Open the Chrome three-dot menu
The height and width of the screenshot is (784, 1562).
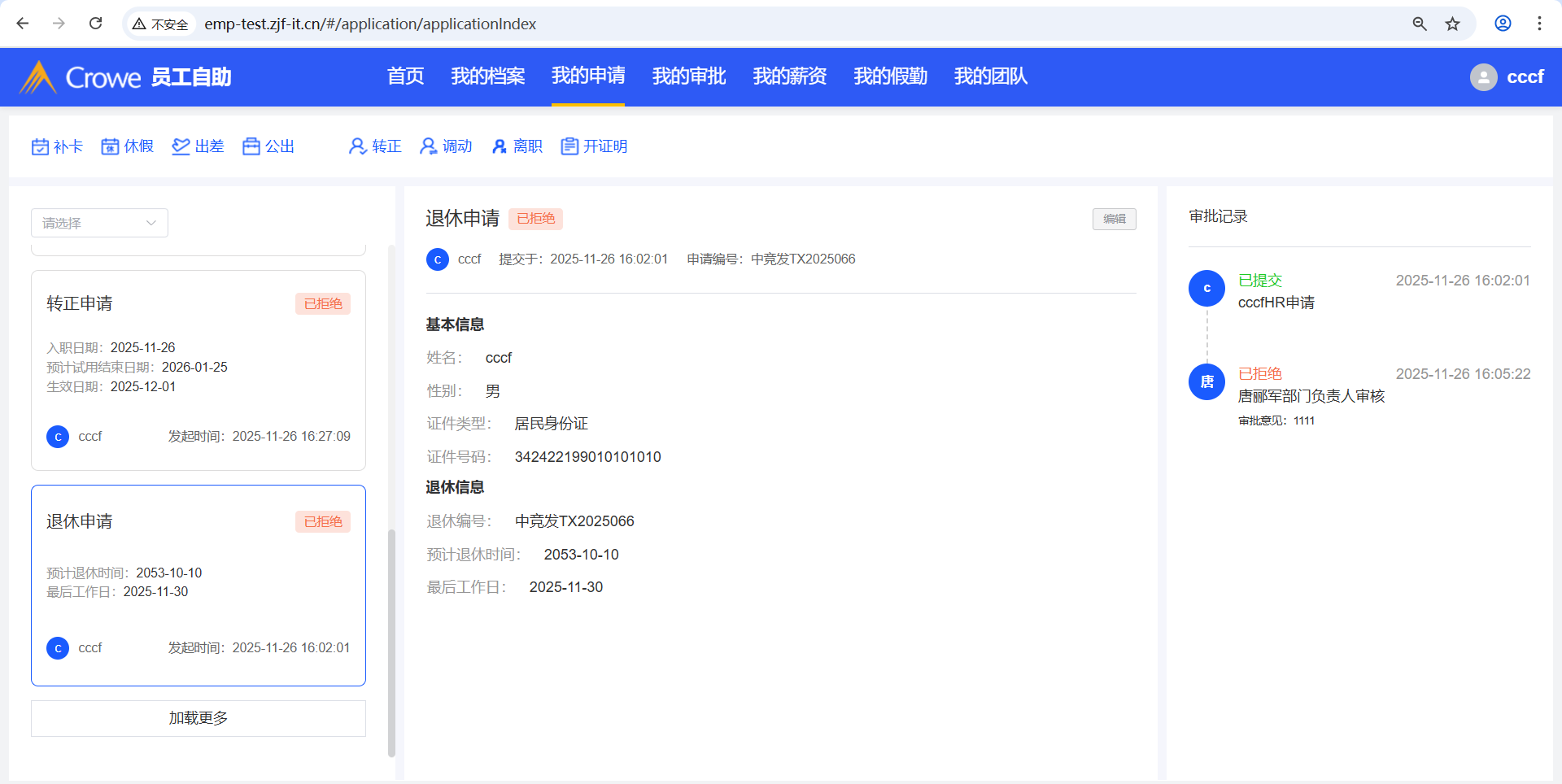tap(1539, 24)
